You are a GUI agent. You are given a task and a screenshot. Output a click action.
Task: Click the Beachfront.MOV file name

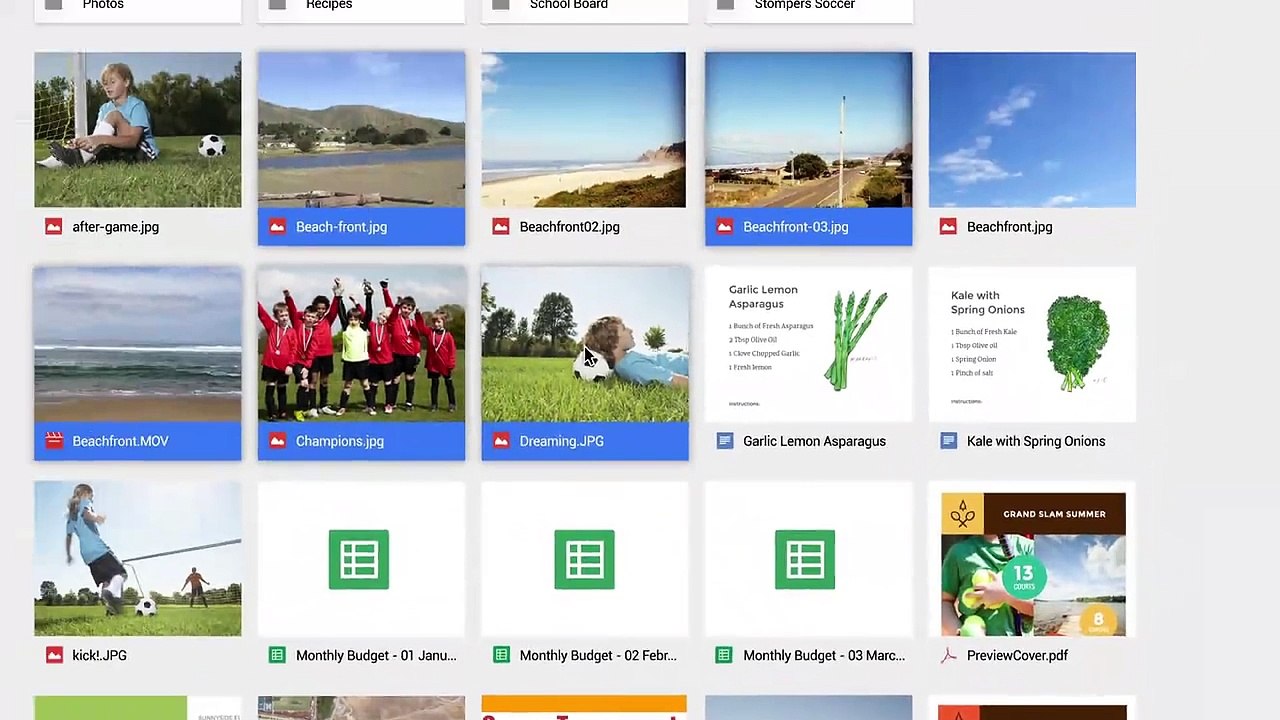pos(120,441)
